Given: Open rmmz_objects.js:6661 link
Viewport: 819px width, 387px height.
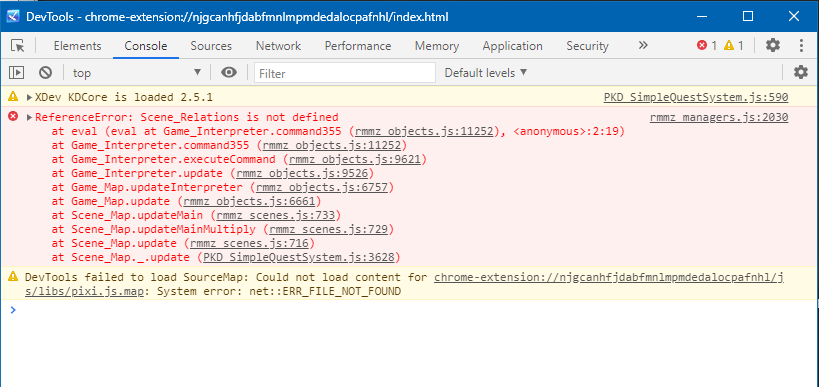Looking at the screenshot, I should (249, 202).
